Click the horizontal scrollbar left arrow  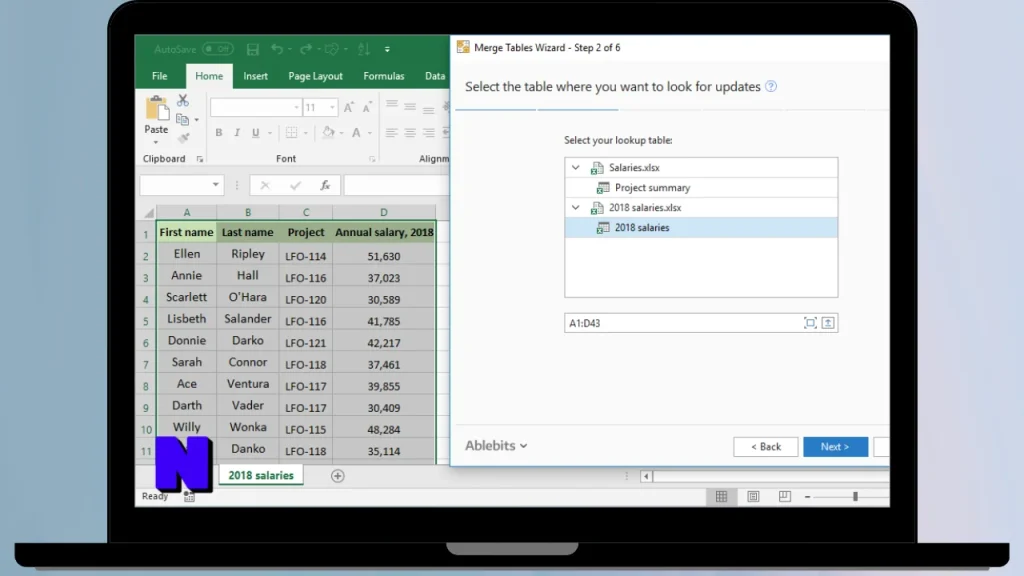(x=646, y=476)
